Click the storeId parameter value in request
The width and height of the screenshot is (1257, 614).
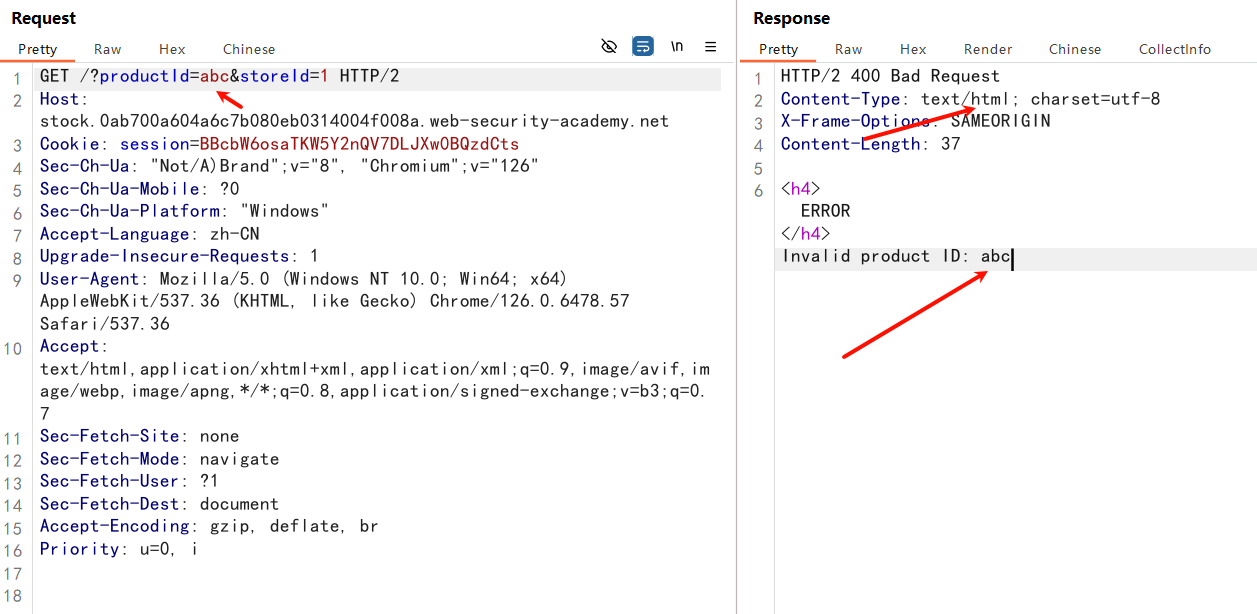[324, 77]
